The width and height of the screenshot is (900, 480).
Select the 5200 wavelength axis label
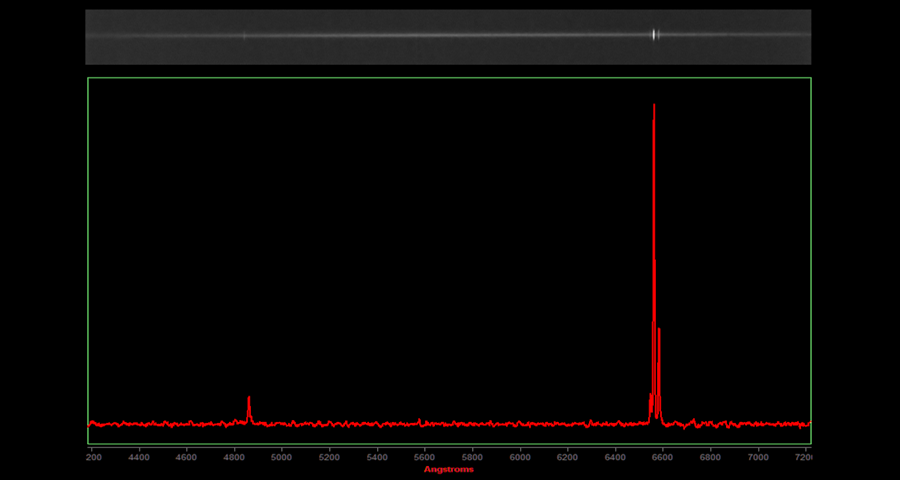point(329,457)
